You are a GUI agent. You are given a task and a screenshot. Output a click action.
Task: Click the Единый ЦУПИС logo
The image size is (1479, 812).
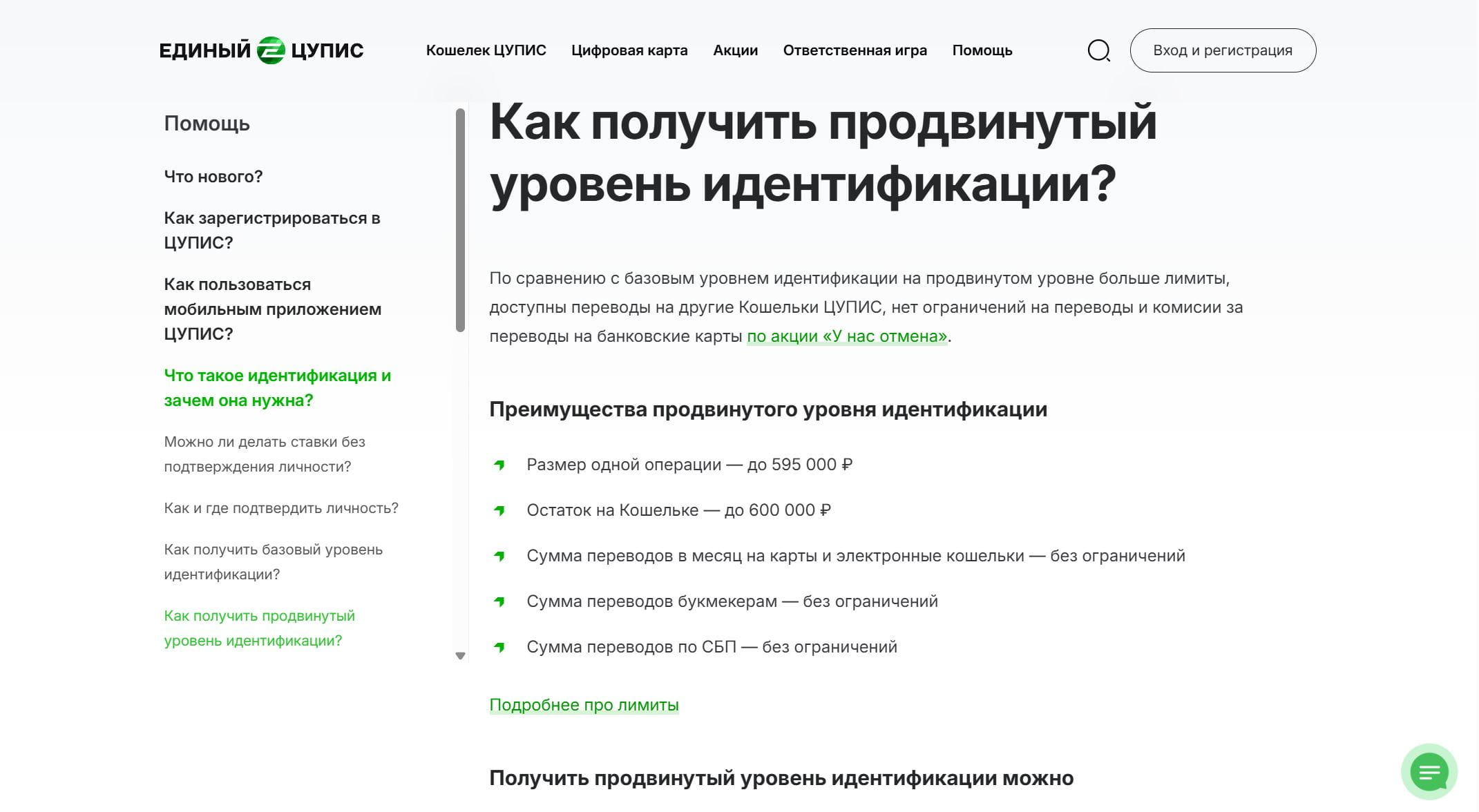pos(261,50)
